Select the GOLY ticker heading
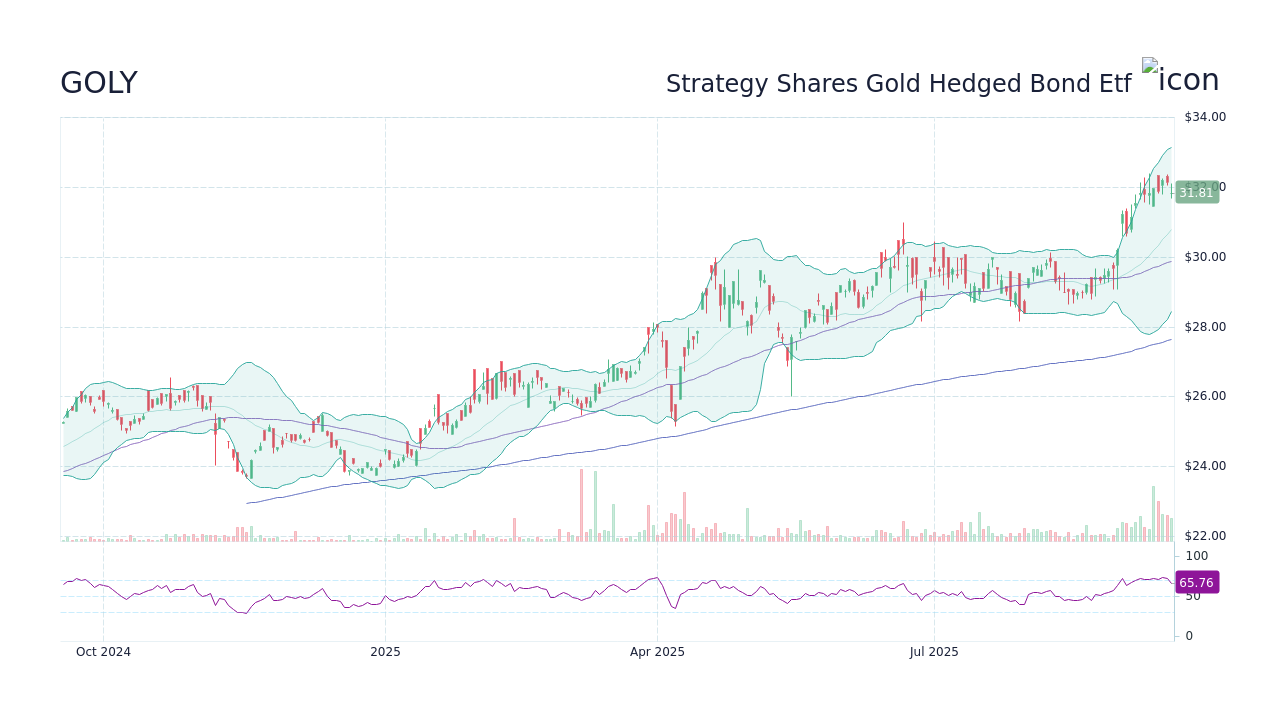This screenshot has height=720, width=1280. pos(98,82)
